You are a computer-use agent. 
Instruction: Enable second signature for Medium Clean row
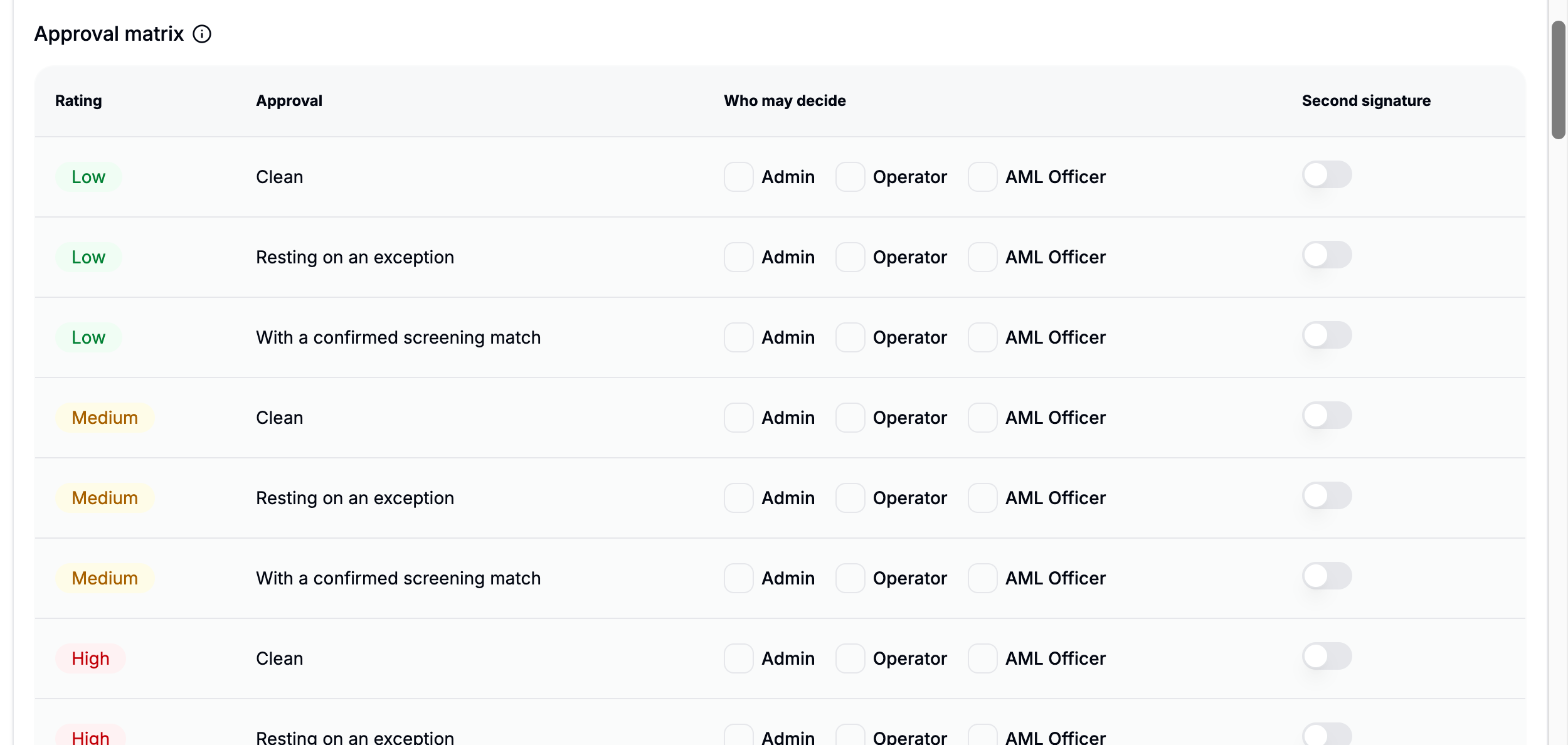(x=1327, y=415)
